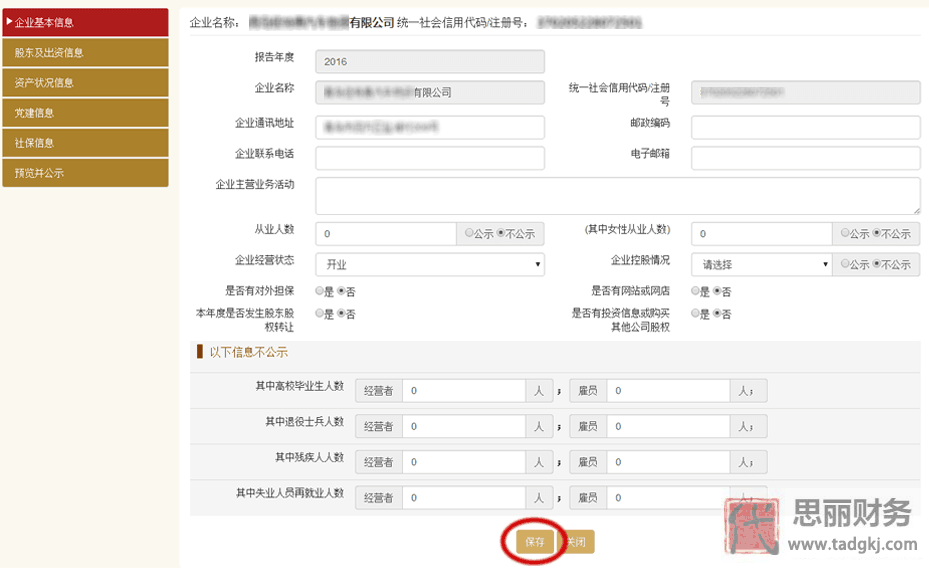The height and width of the screenshot is (568, 929).
Task: Switch to 社保信息 section
Action: [x=85, y=143]
